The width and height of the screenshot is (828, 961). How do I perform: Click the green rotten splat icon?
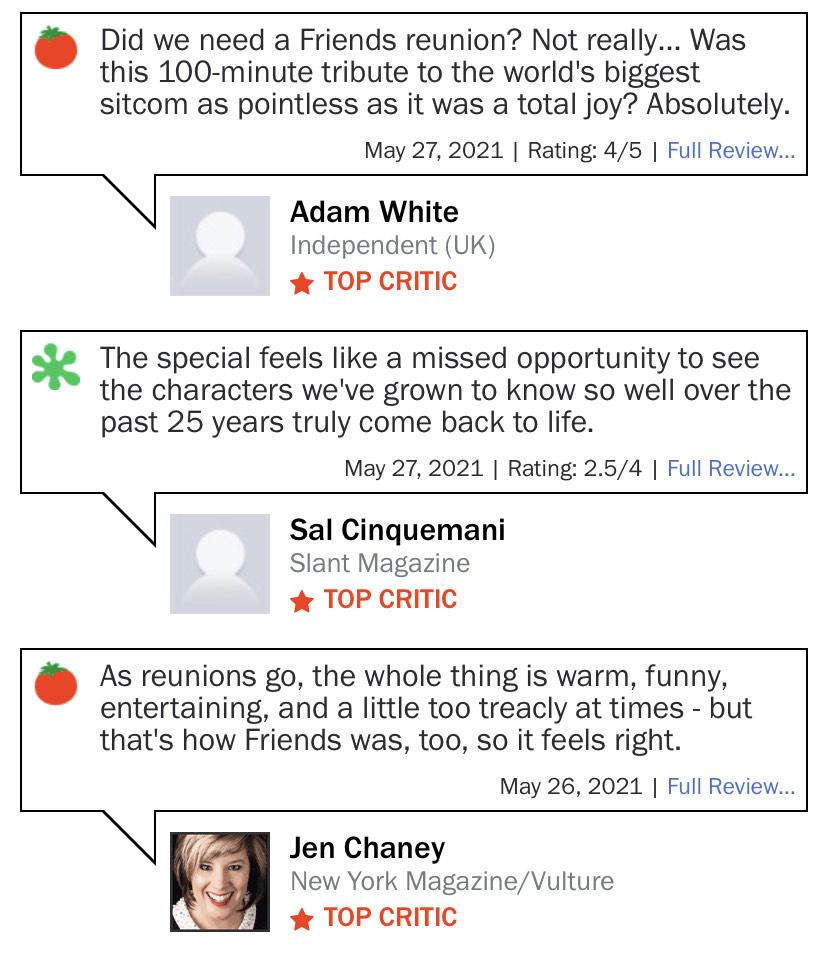click(x=55, y=366)
